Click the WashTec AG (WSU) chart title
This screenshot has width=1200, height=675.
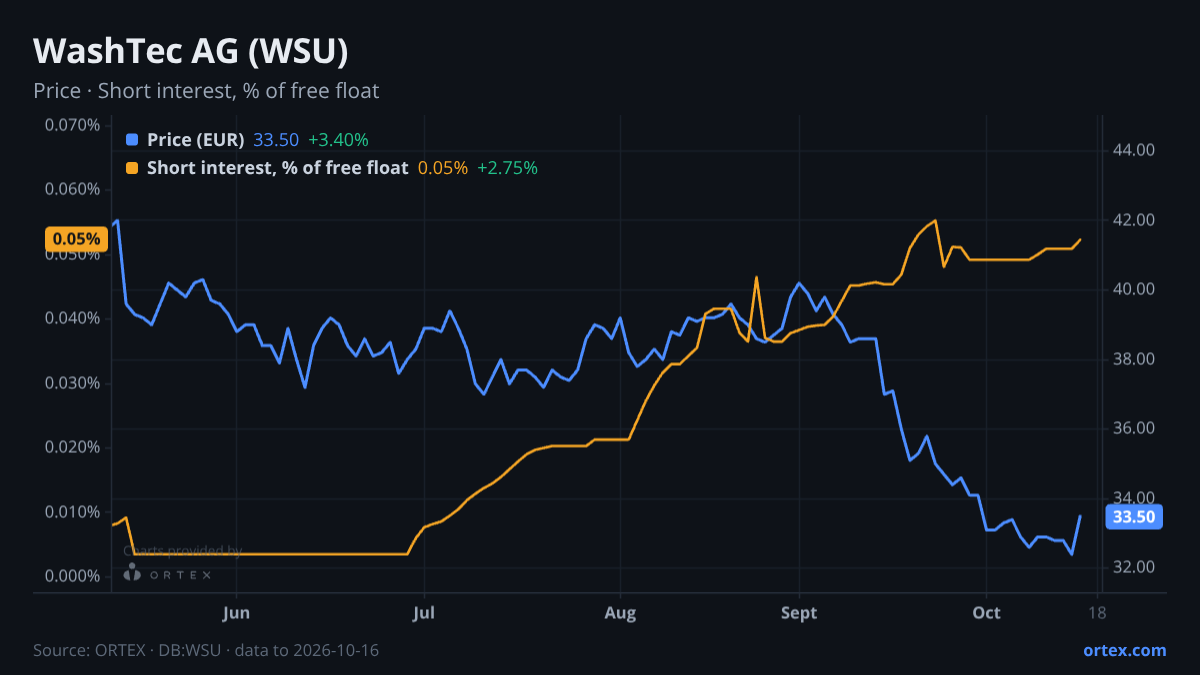coord(191,51)
